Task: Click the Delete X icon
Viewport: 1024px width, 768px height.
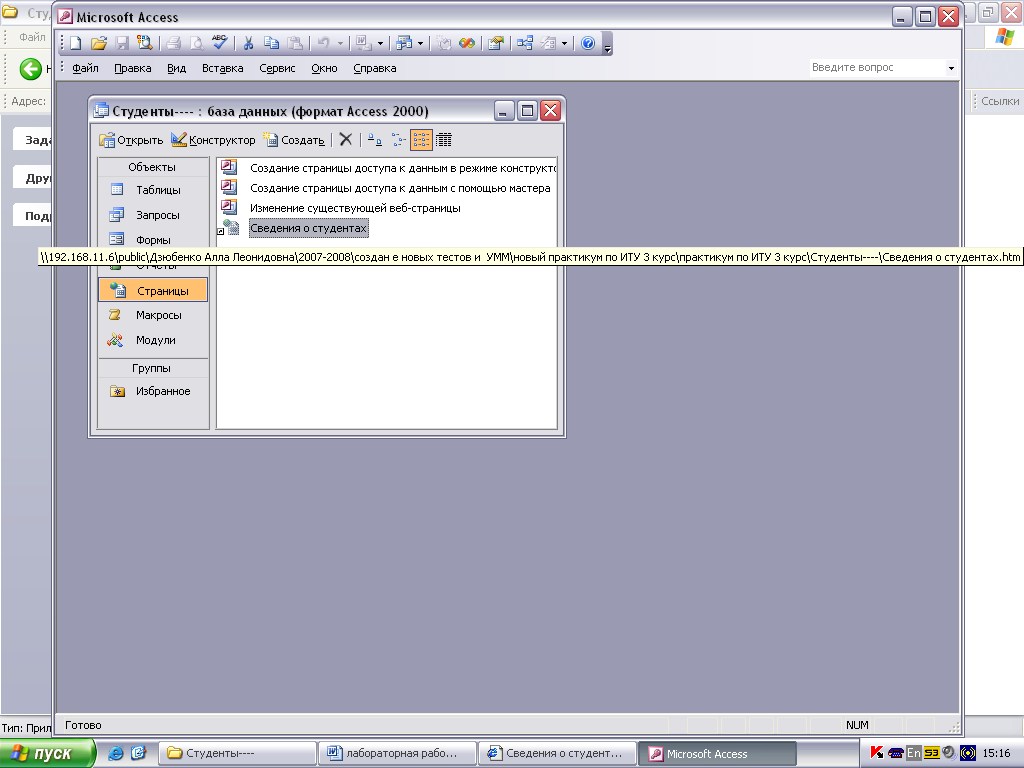Action: (346, 139)
